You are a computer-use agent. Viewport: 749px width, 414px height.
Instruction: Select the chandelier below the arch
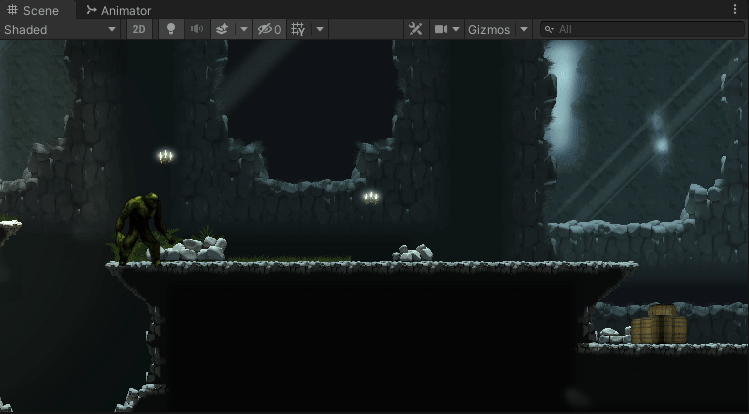click(x=371, y=197)
